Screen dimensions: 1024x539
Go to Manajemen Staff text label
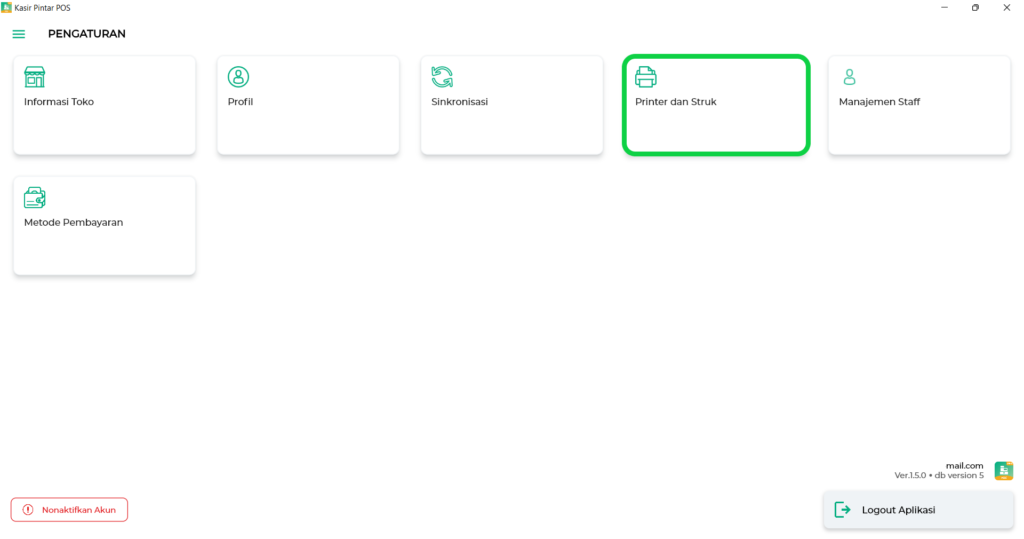click(879, 102)
